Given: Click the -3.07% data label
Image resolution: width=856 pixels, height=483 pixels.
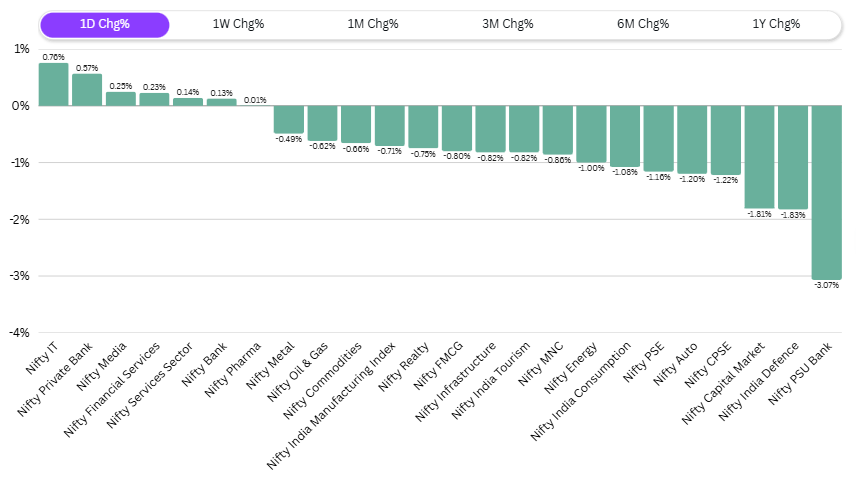Looking at the screenshot, I should point(826,285).
